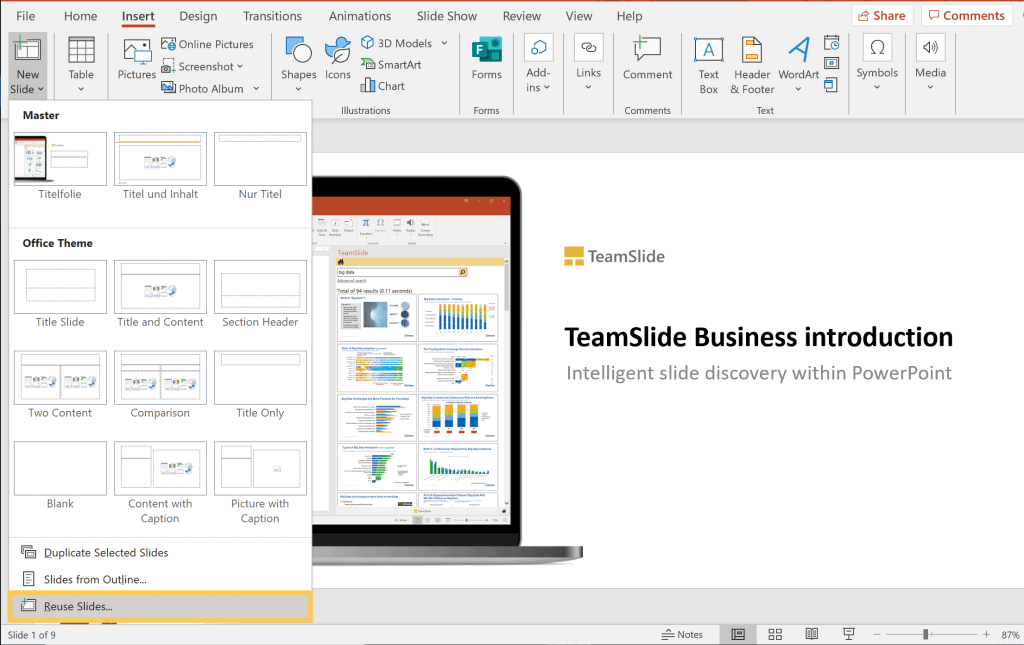The image size is (1024, 645).
Task: Expand the New Slide dropdown arrow
Action: tap(40, 89)
